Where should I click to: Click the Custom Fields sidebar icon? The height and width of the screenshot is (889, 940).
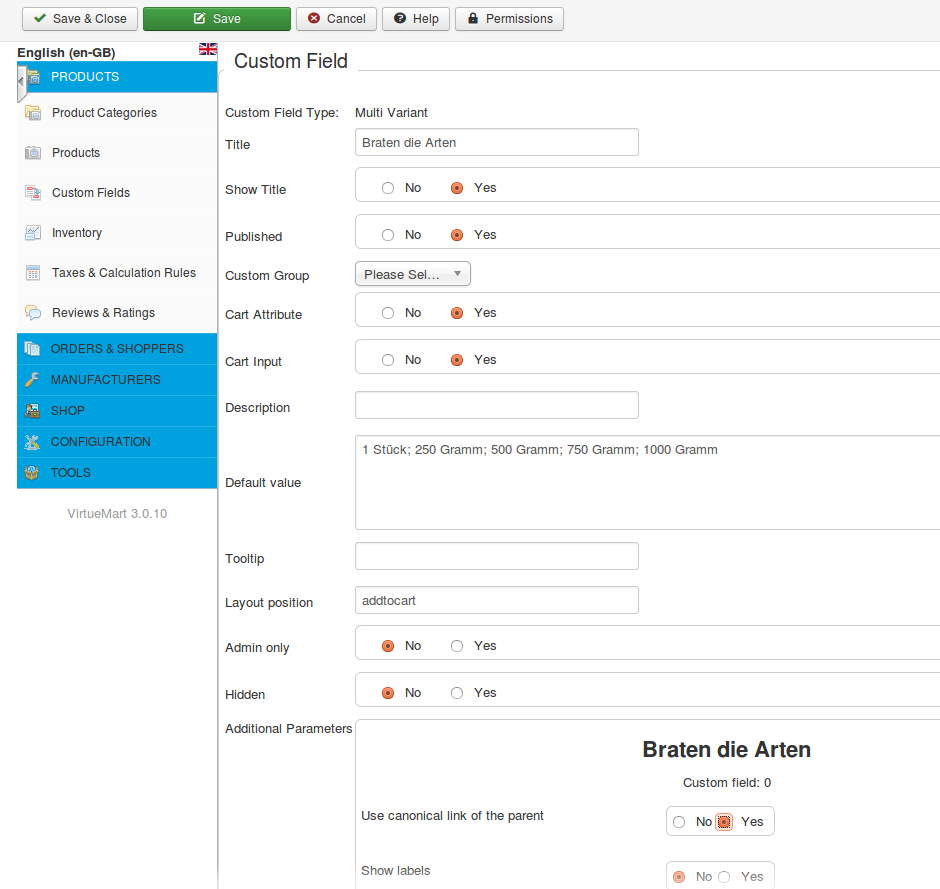coord(33,193)
